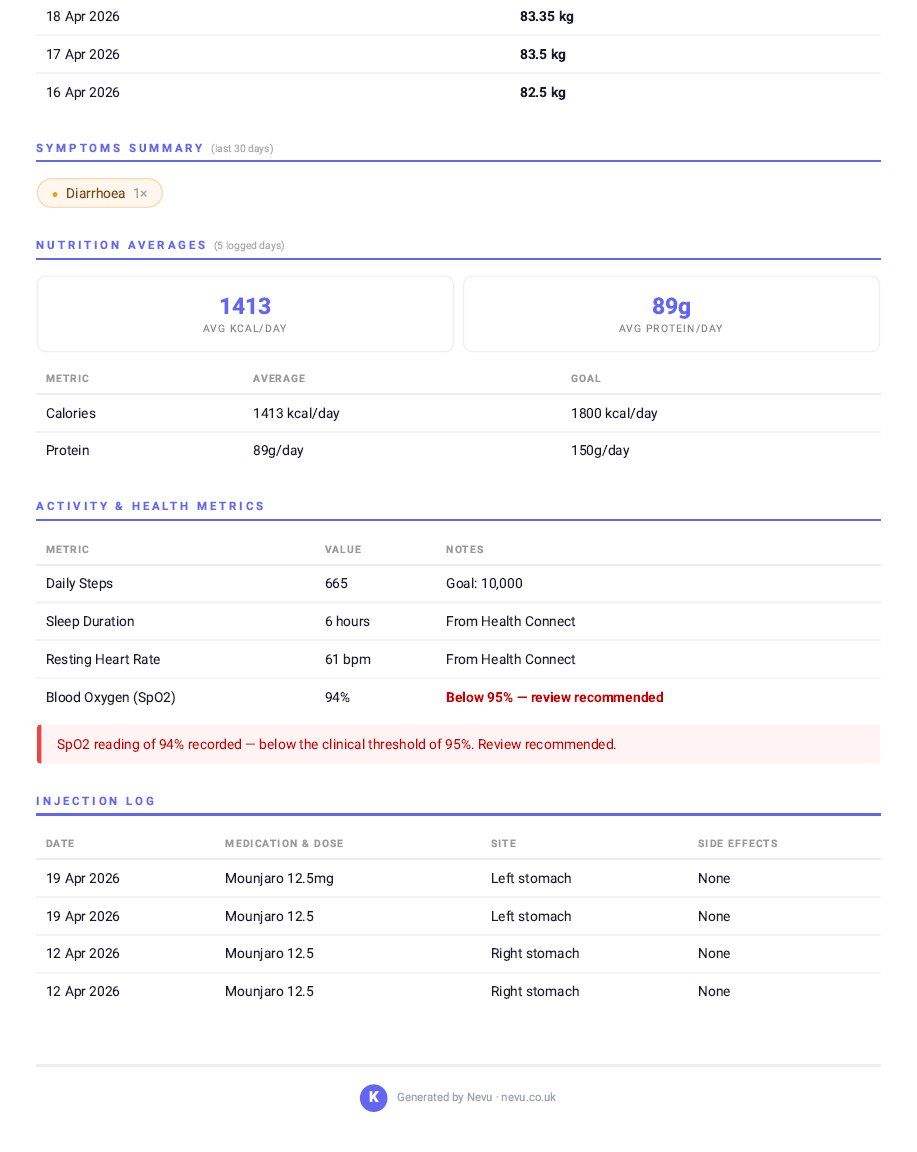Screen dimensions: 917x1152
Task: Click the 1800 kcal/day goal cell
Action: pyautogui.click(x=614, y=414)
